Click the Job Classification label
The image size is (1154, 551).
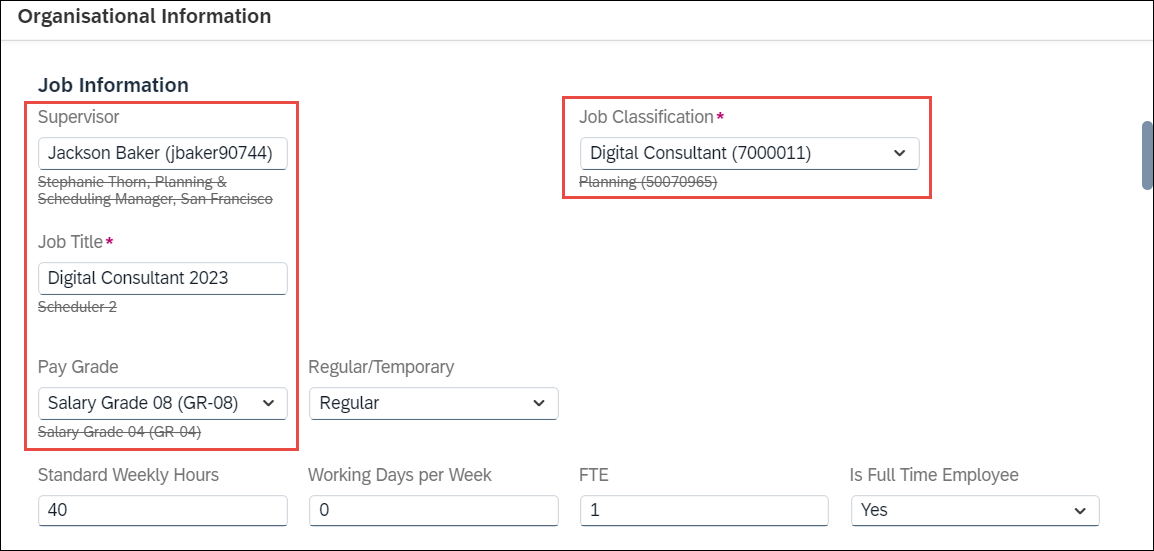[x=646, y=117]
